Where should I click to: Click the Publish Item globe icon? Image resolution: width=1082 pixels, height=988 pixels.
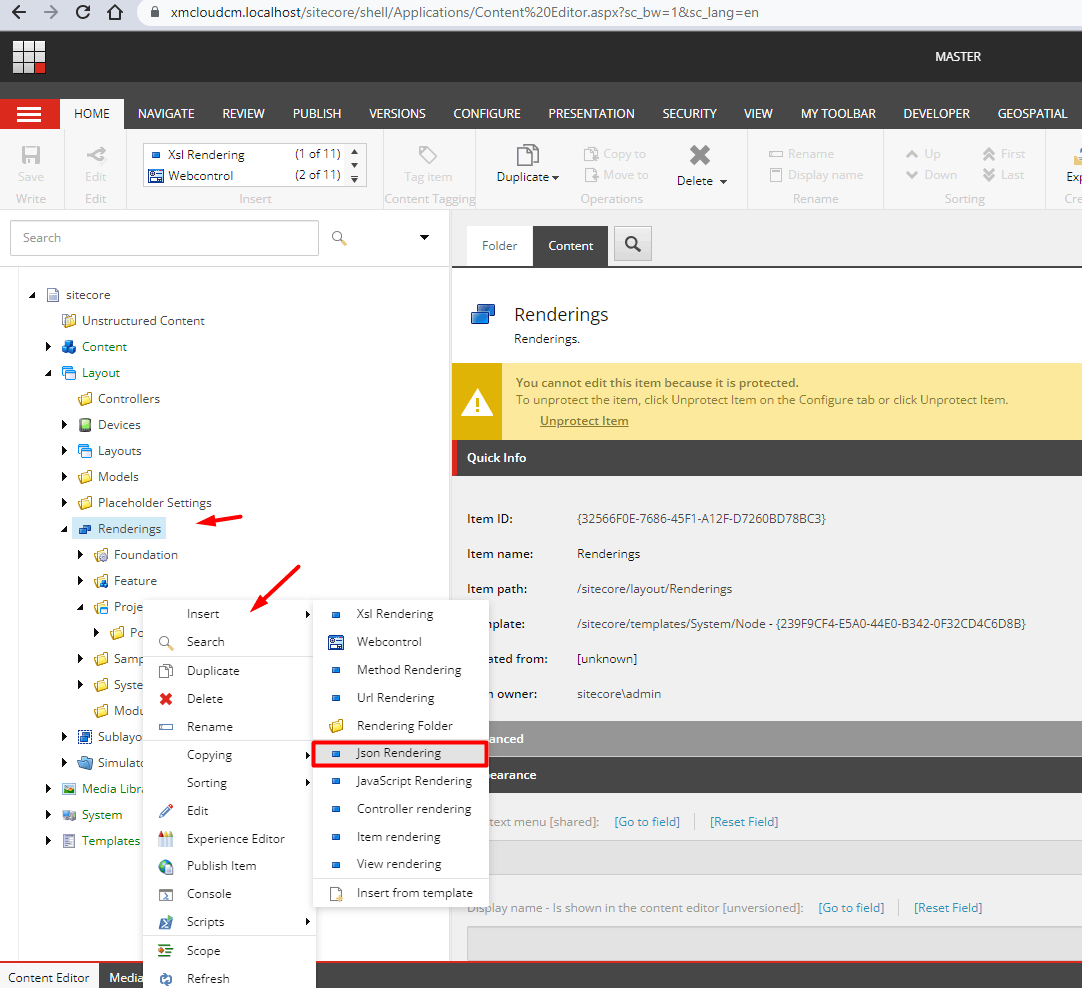click(x=166, y=866)
